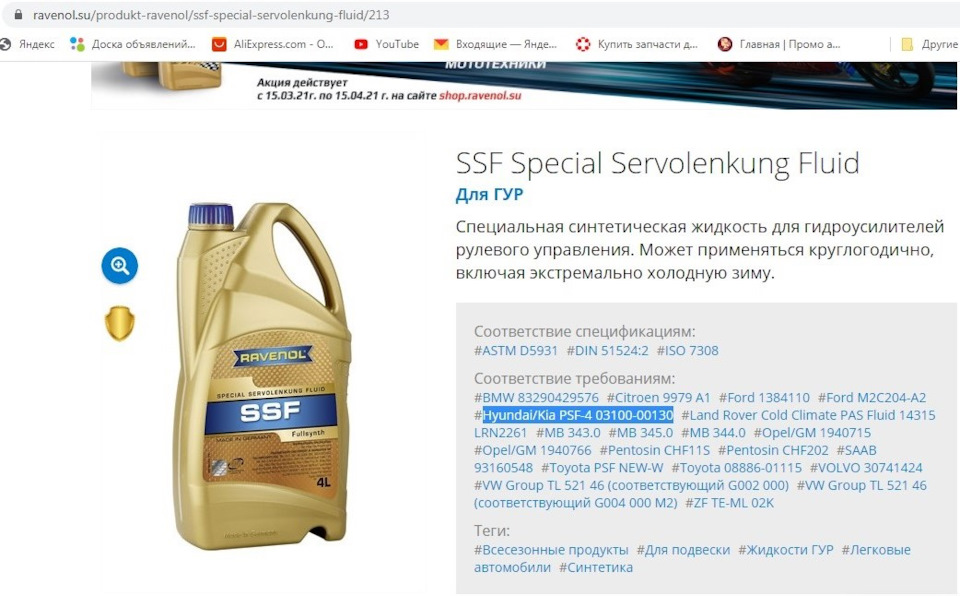Click the blue magnifier zoom icon
960x596 pixels.
119,266
